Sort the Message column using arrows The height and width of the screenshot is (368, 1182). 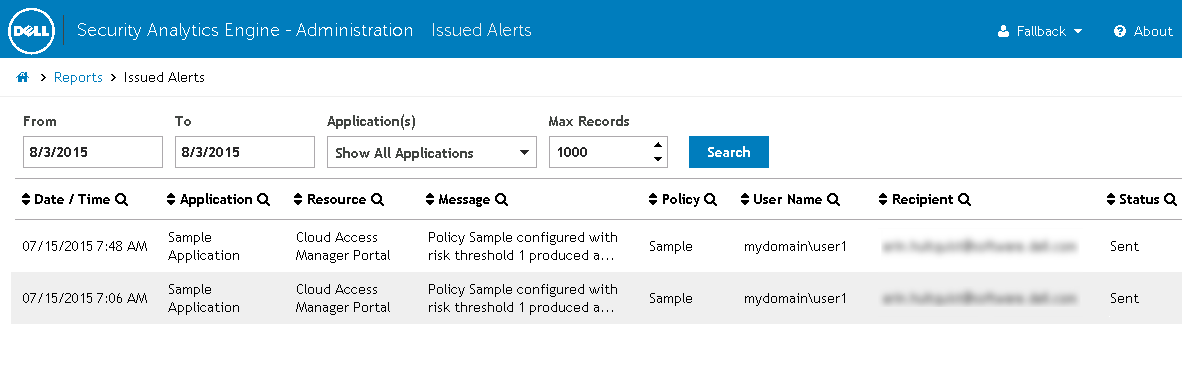(430, 200)
